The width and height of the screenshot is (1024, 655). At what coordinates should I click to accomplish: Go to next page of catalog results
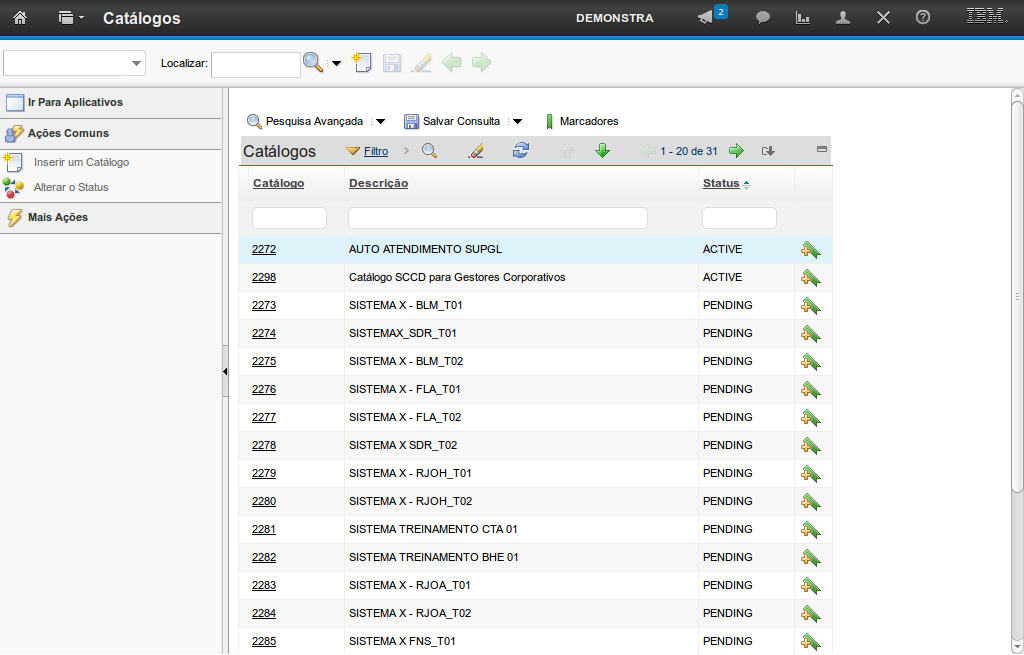[x=736, y=151]
